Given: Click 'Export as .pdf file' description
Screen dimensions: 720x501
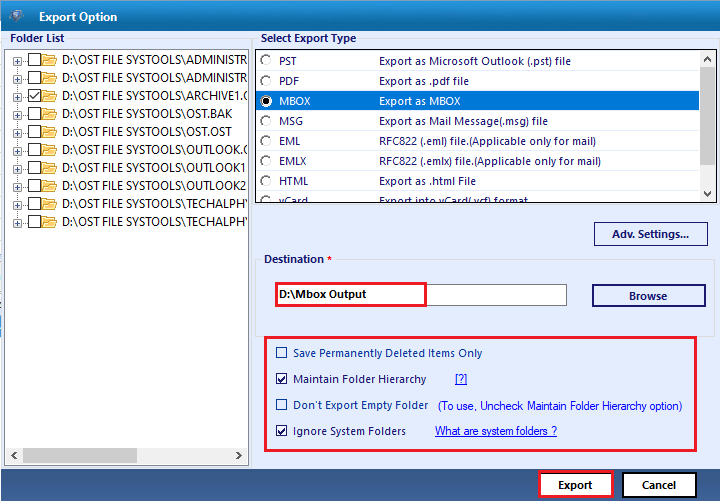Looking at the screenshot, I should 424,81.
